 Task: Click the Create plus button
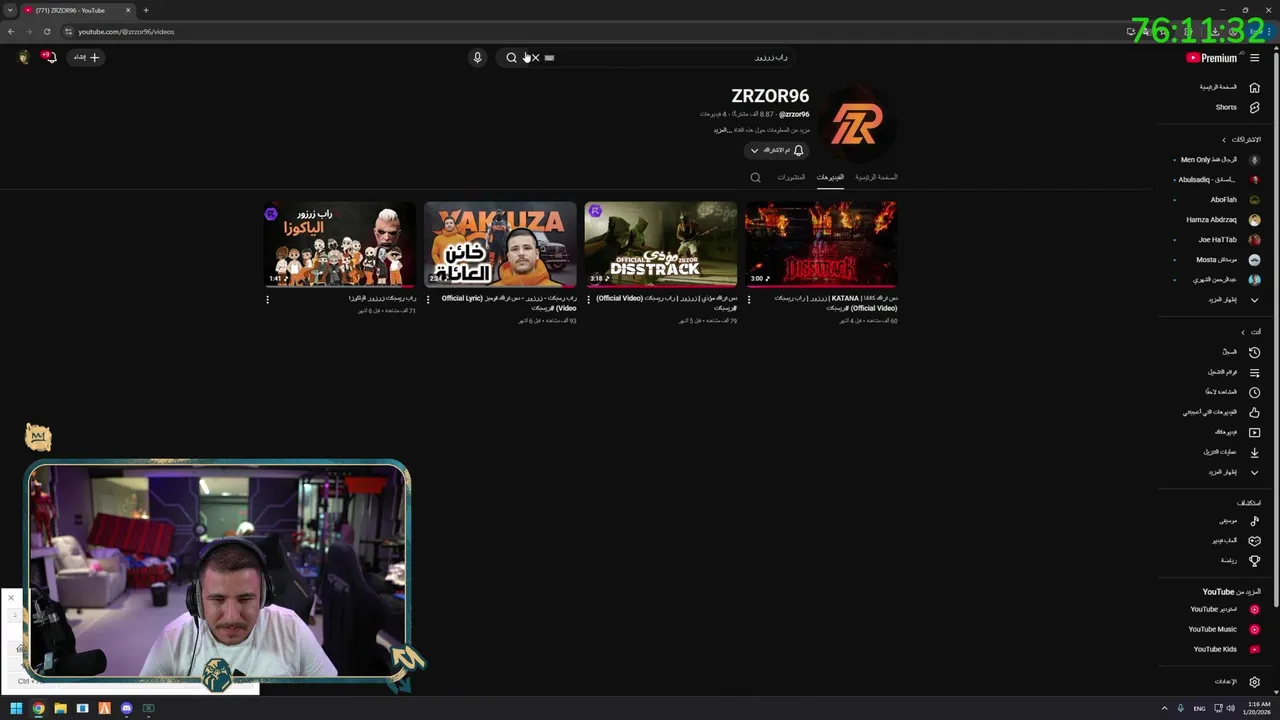point(87,57)
